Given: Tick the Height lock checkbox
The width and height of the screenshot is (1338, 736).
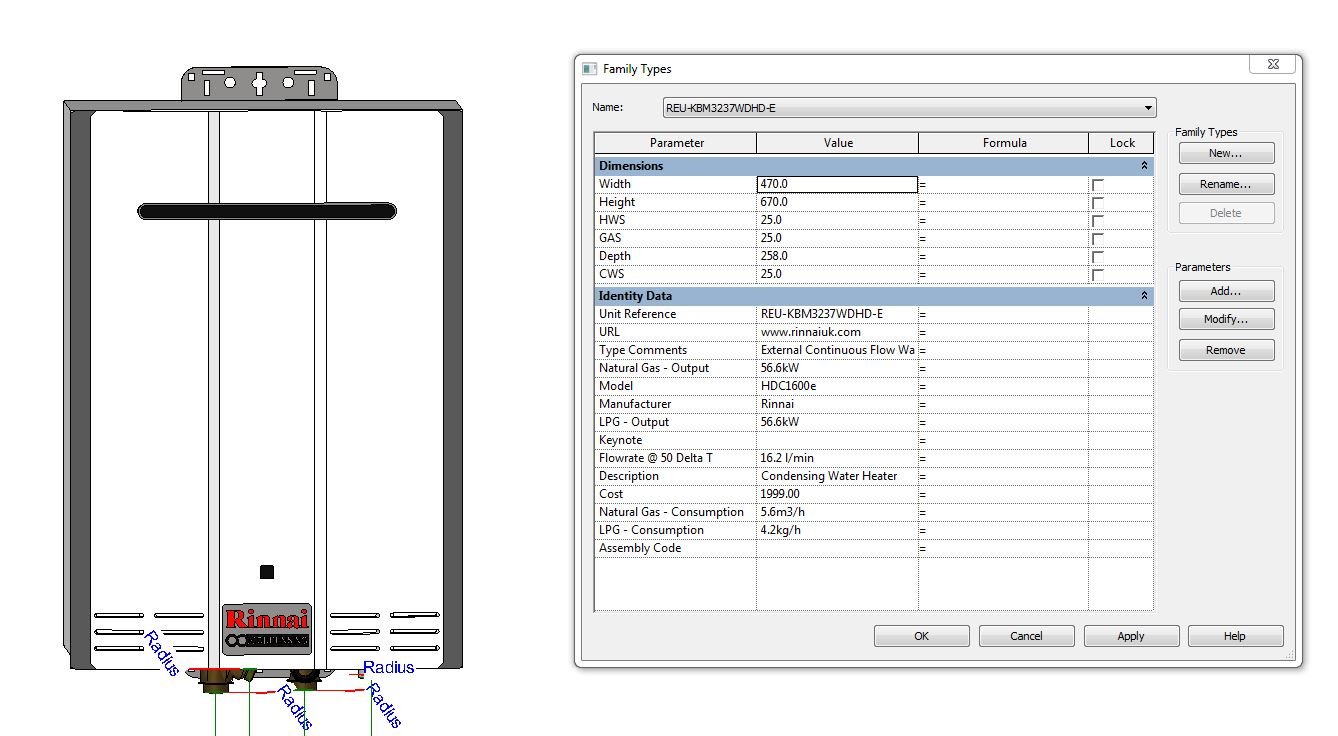Looking at the screenshot, I should (1098, 203).
